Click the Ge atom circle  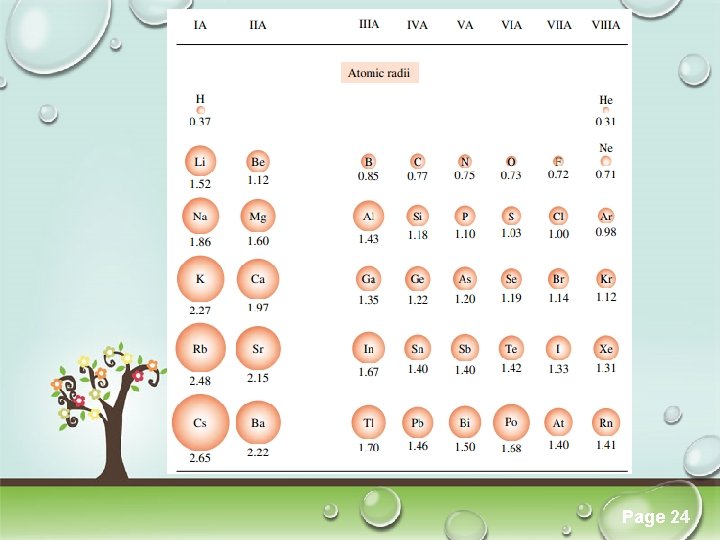[417, 279]
